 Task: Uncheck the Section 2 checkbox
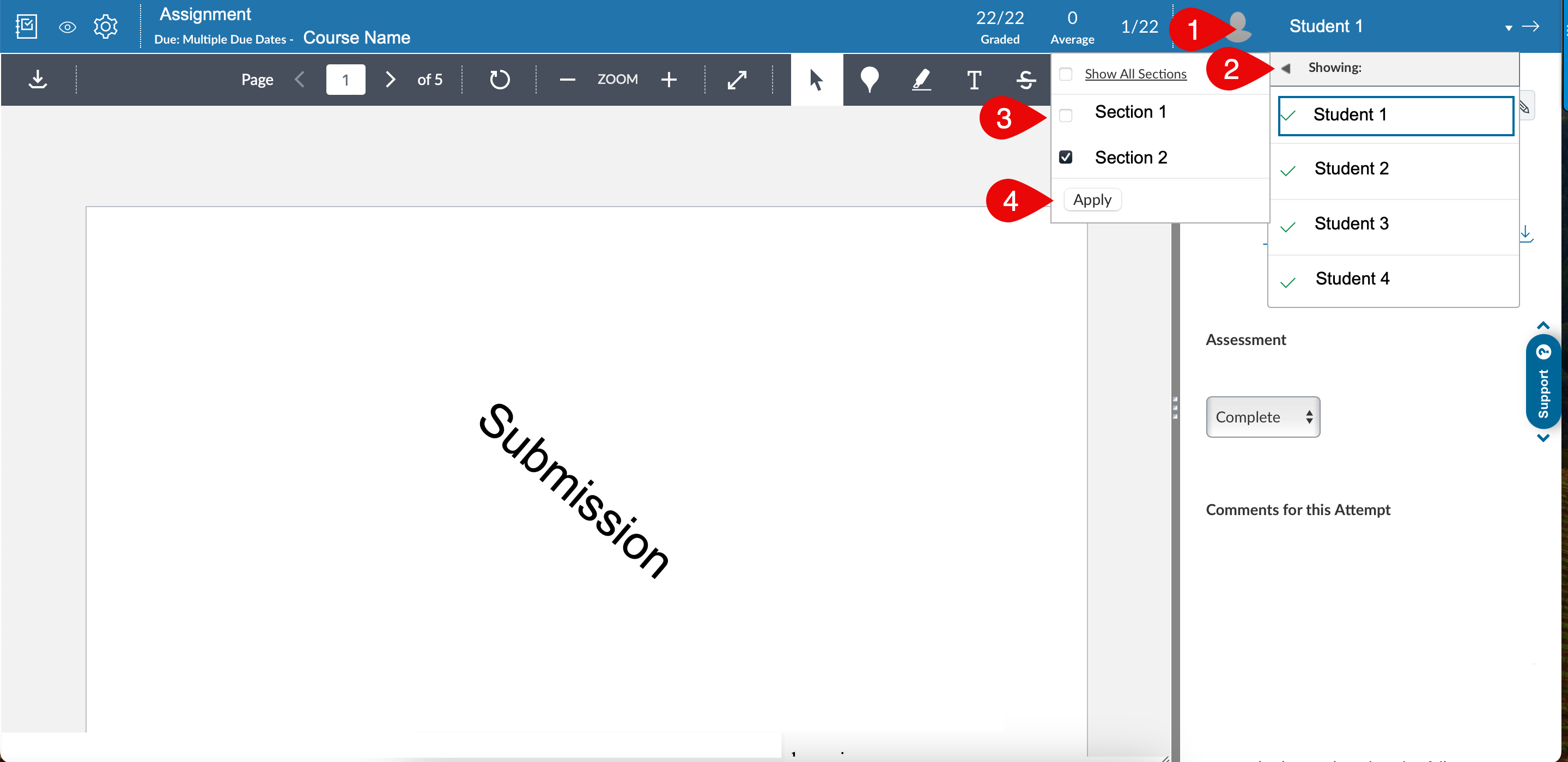click(x=1066, y=157)
